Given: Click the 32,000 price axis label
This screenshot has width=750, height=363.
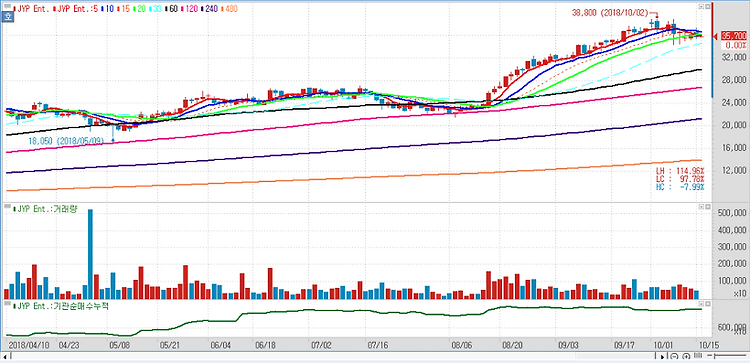Looking at the screenshot, I should pyautogui.click(x=734, y=57).
